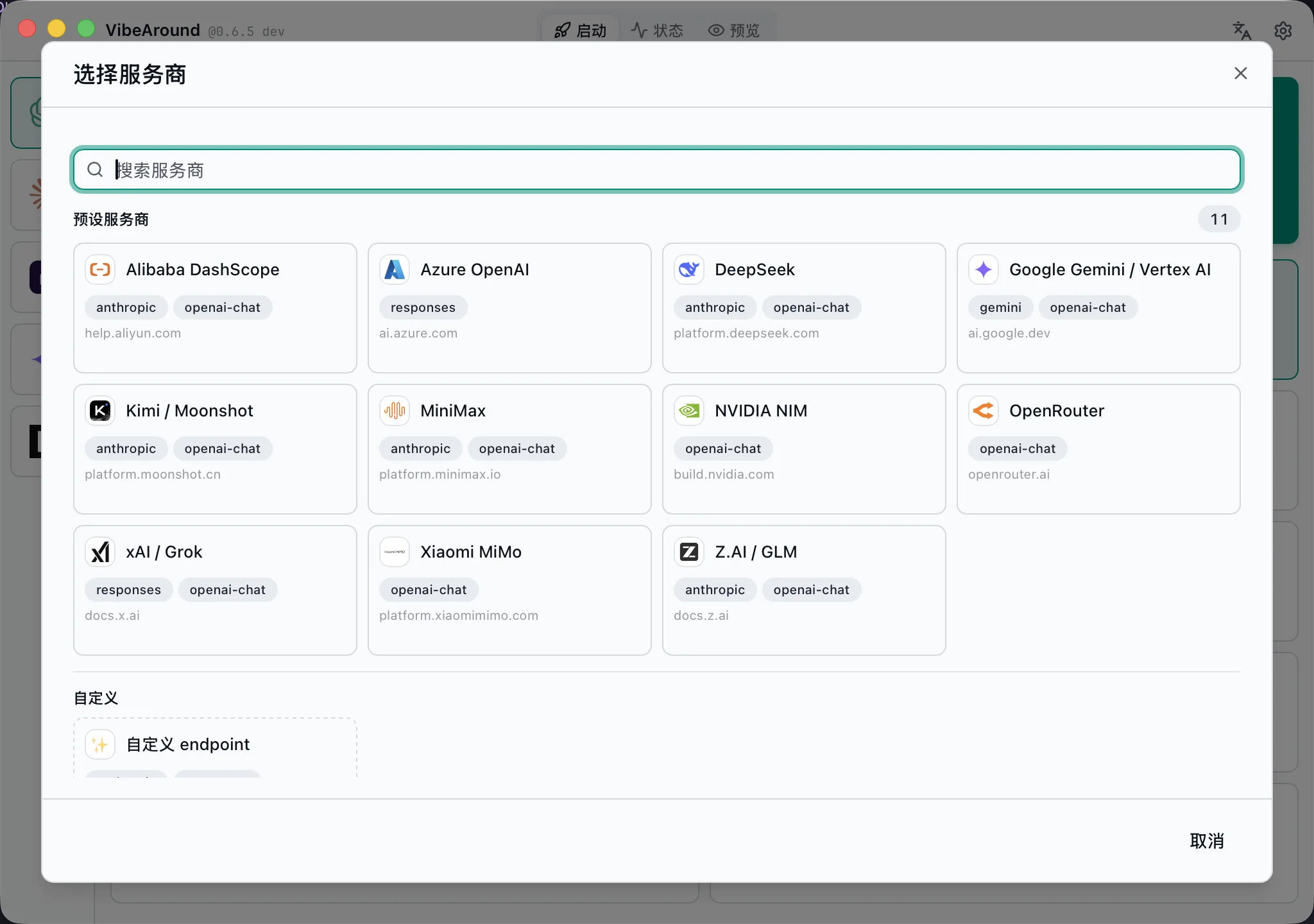Click the 取消 button
The width and height of the screenshot is (1314, 924).
pyautogui.click(x=1207, y=841)
